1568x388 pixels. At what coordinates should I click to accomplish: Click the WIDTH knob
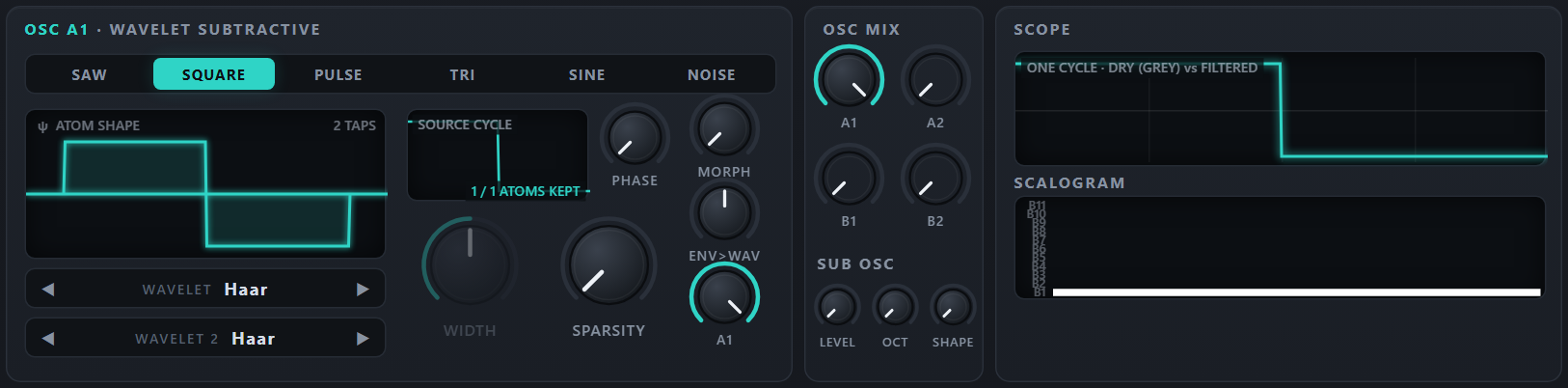470,265
